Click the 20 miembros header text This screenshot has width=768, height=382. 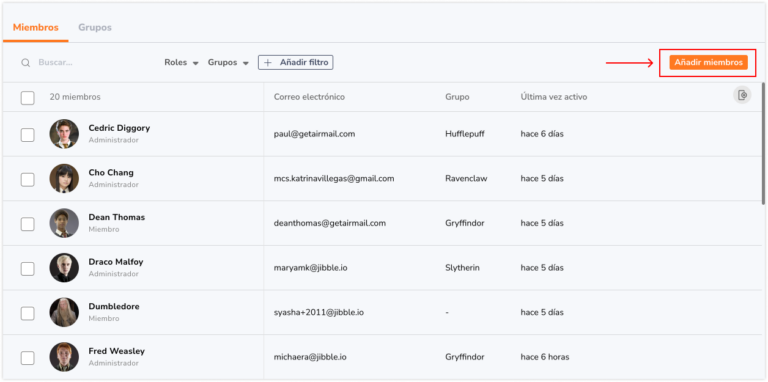[x=75, y=97]
